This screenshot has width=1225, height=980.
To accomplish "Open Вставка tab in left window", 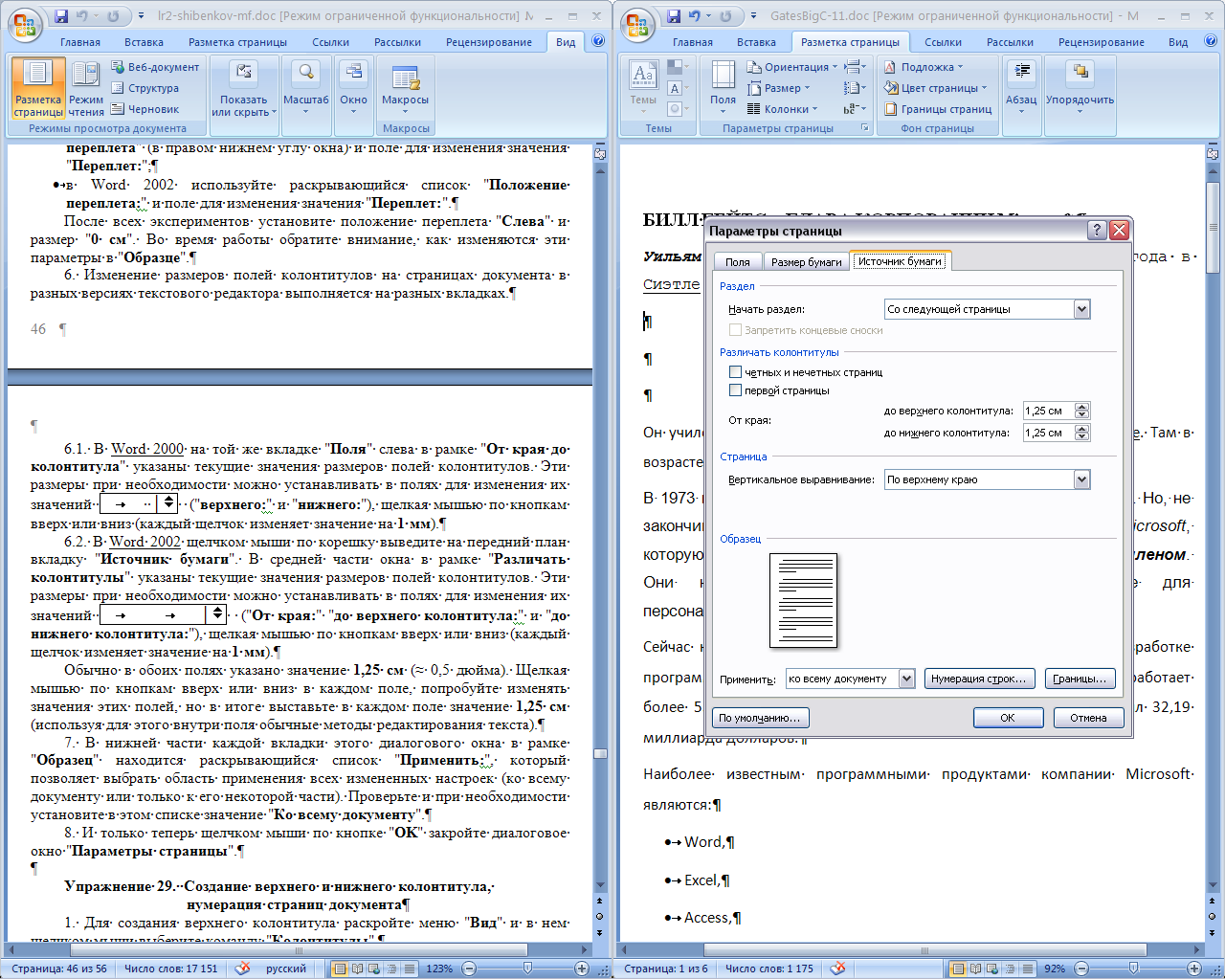I will [144, 42].
